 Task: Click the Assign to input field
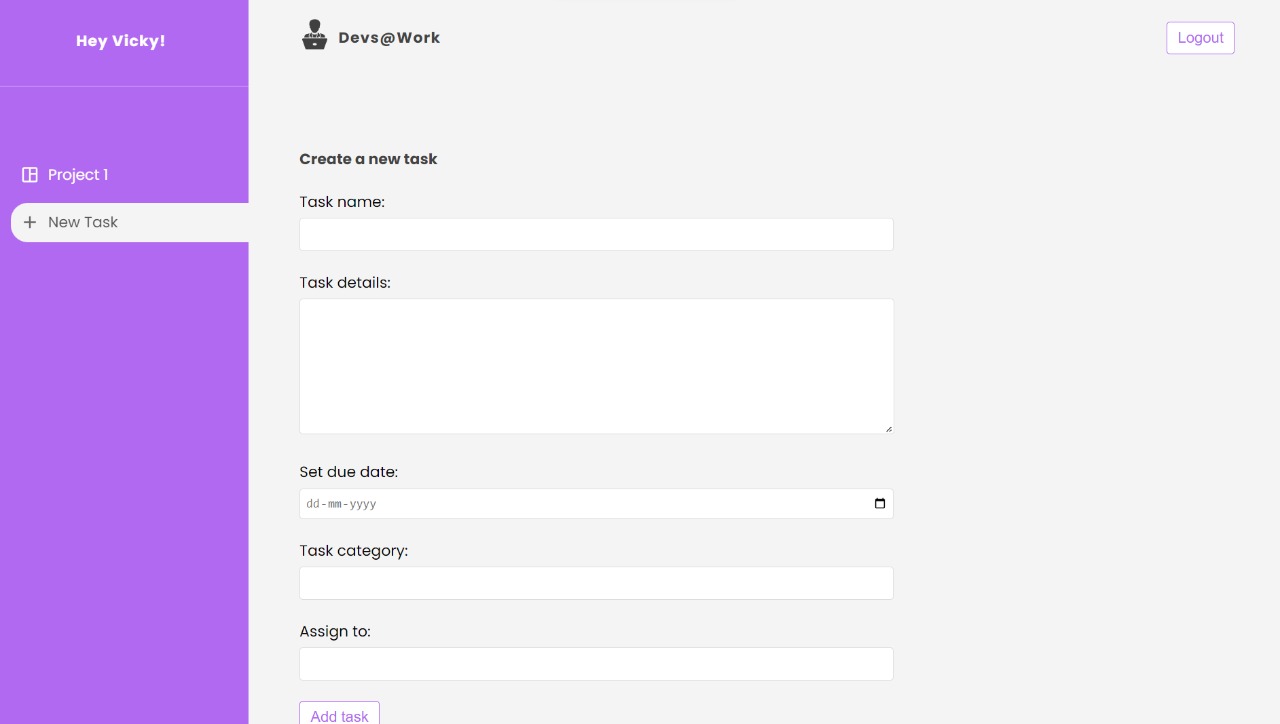pos(596,663)
